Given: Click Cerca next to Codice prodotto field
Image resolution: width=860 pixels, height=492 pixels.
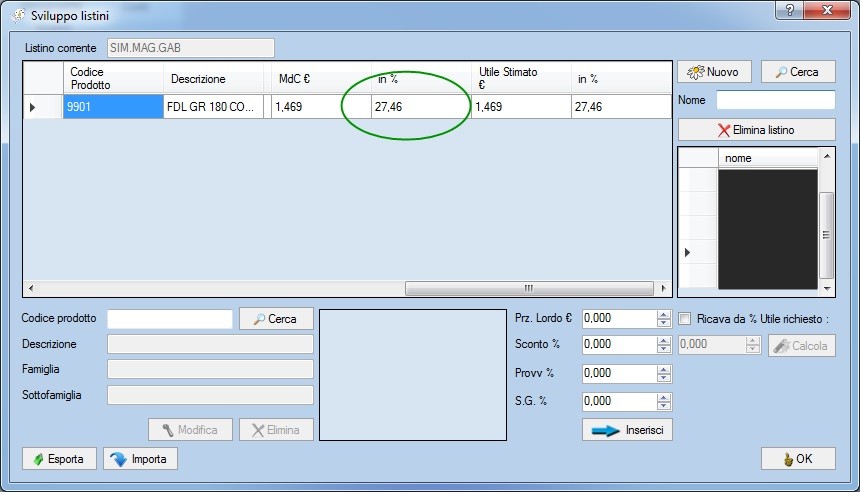Looking at the screenshot, I should coord(276,319).
